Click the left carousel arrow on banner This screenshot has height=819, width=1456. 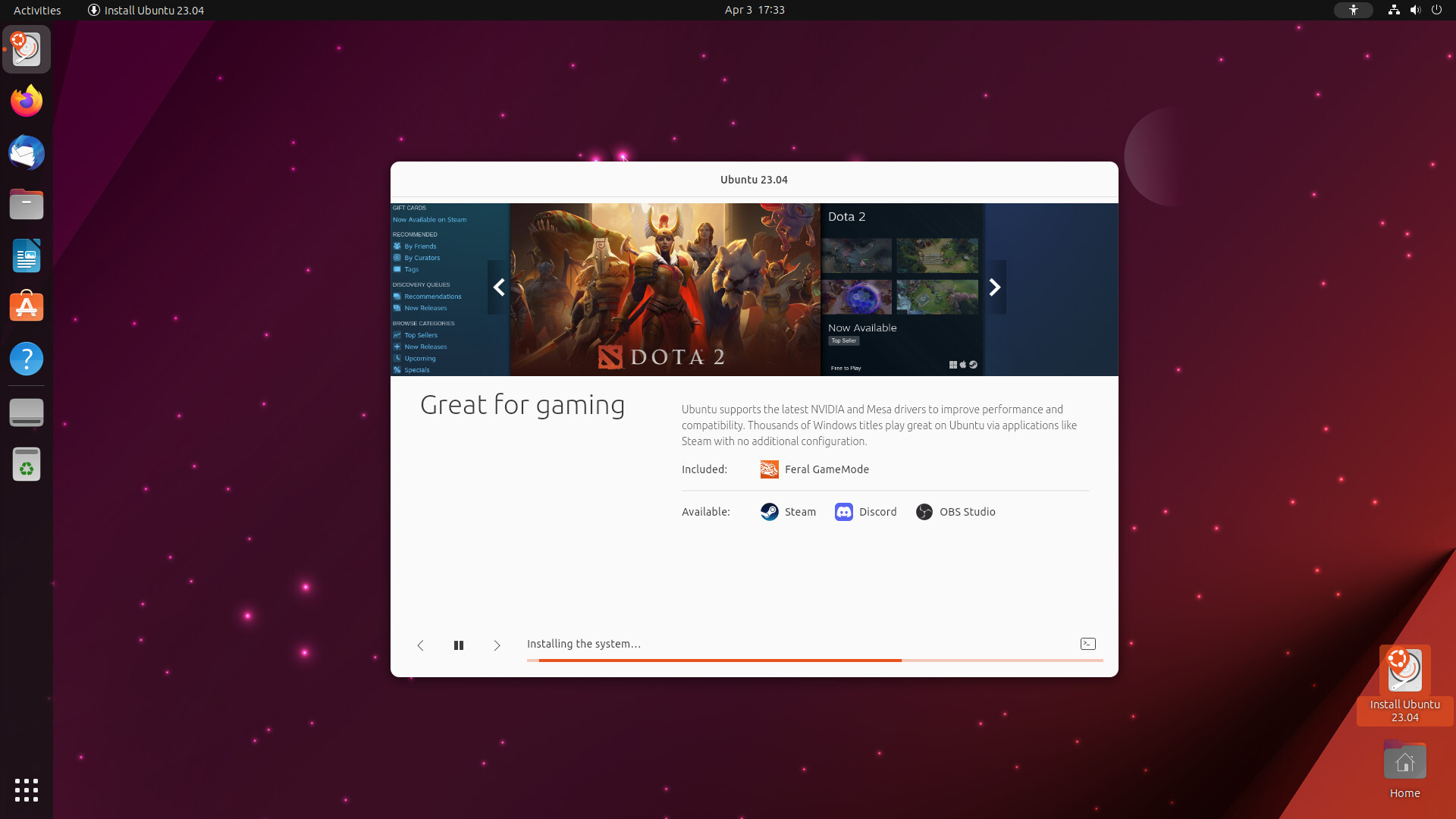click(499, 287)
